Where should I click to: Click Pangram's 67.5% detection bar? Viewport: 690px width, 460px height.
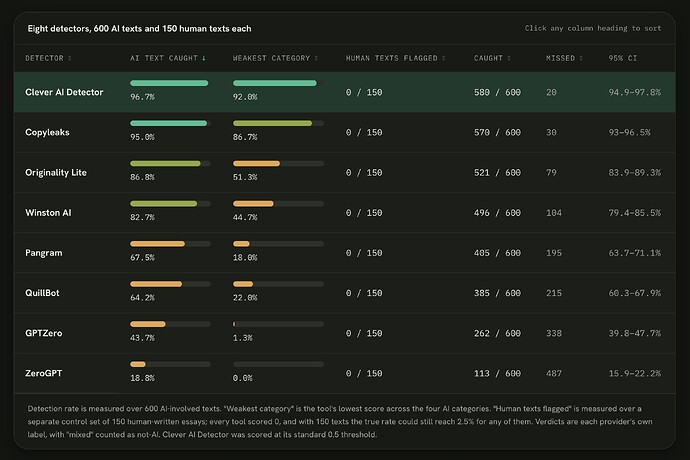pyautogui.click(x=170, y=244)
